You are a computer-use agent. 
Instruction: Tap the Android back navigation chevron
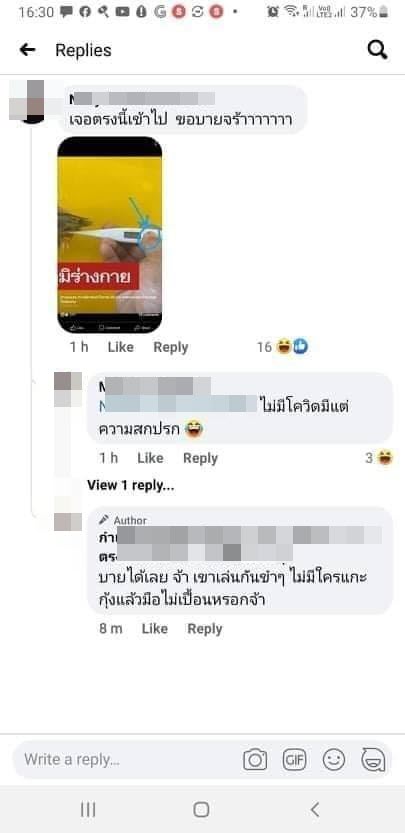pos(315,810)
